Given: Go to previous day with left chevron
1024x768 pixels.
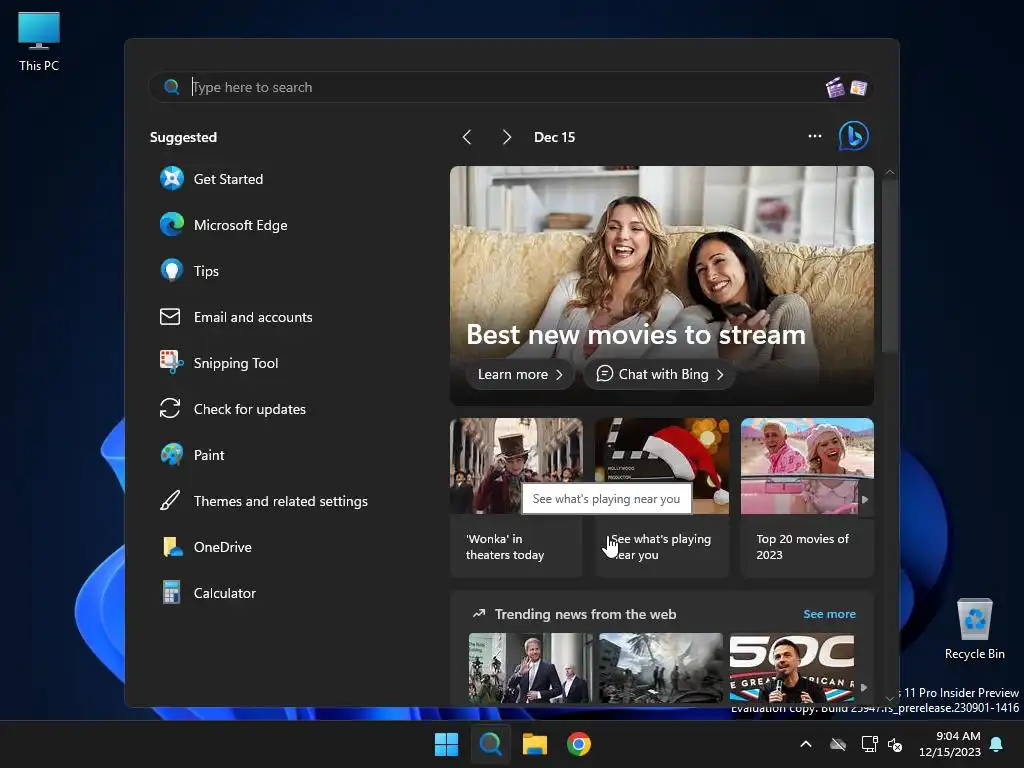Looking at the screenshot, I should point(466,136).
